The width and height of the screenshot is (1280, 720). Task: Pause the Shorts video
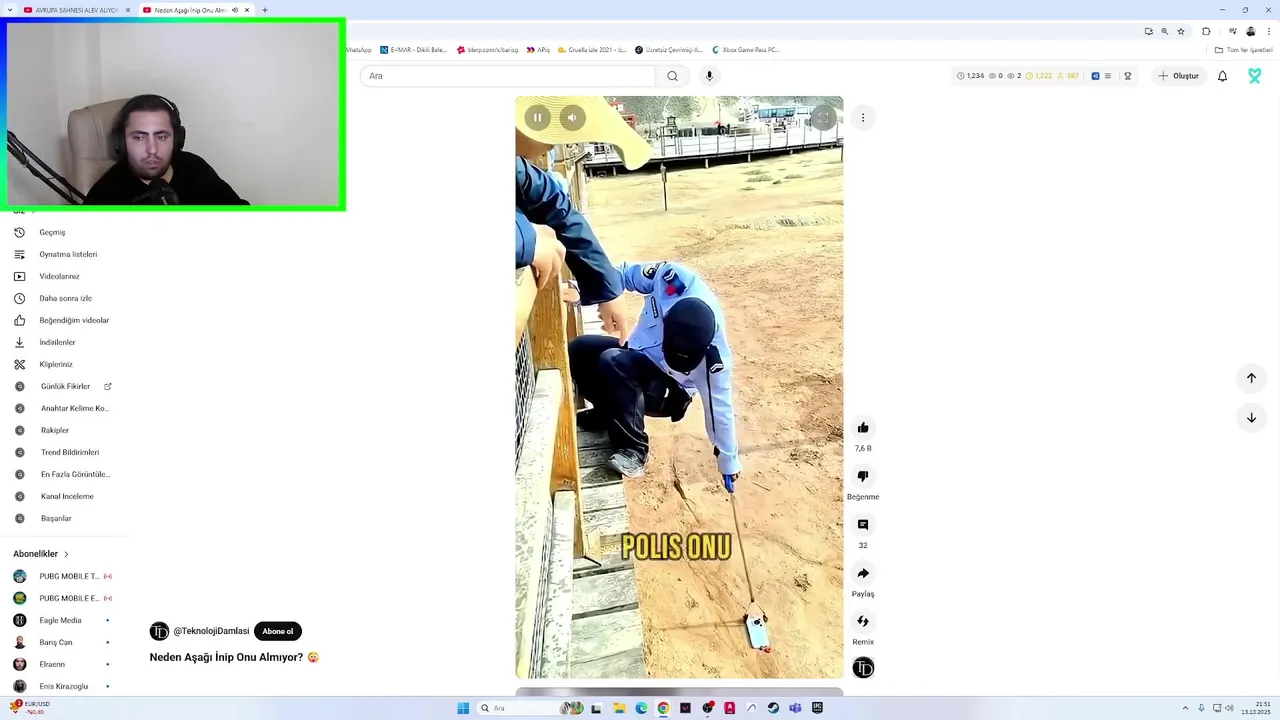(x=537, y=117)
